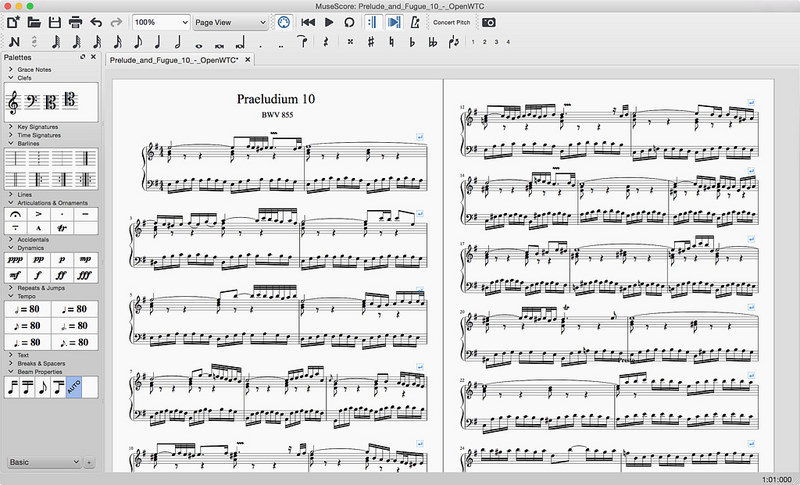Add a tie using the tie icon

tap(303, 42)
